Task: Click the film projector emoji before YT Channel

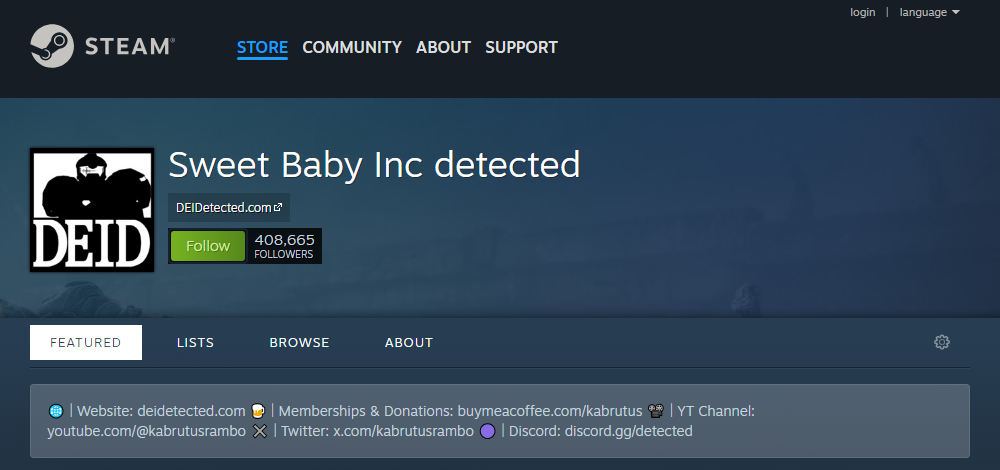Action: click(x=656, y=411)
